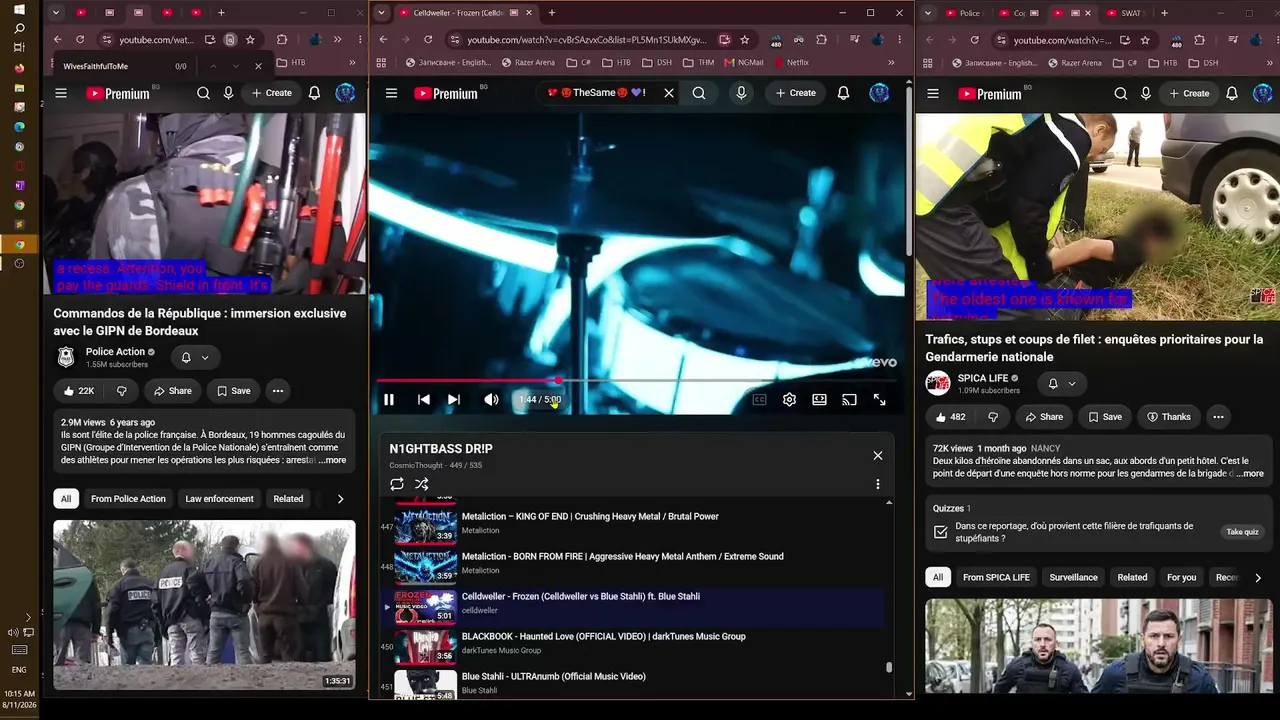Bookmark the page with middle window's star

745,40
